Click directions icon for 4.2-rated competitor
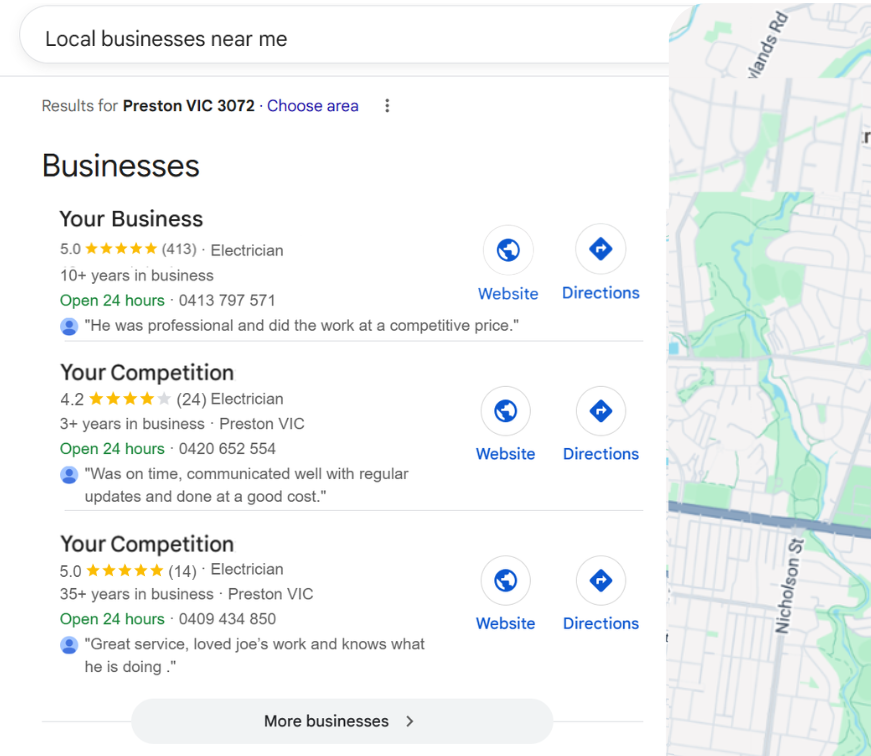The image size is (871, 756). (601, 411)
